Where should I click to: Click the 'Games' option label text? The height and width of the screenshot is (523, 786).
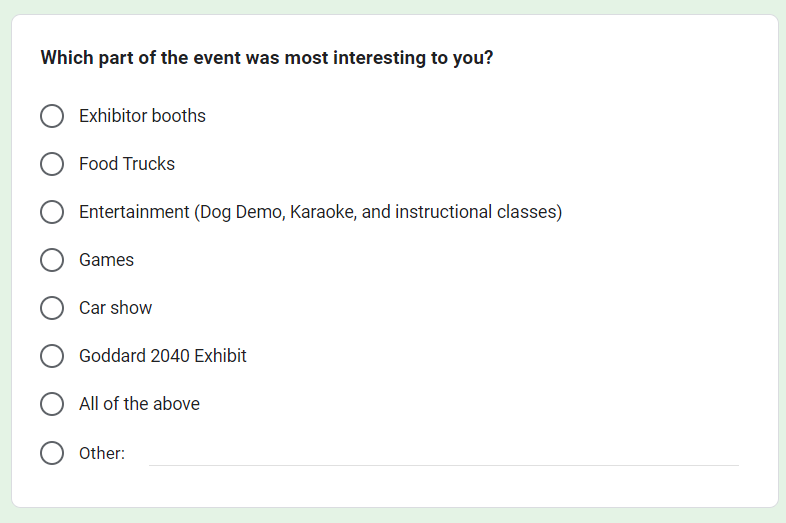coord(106,260)
